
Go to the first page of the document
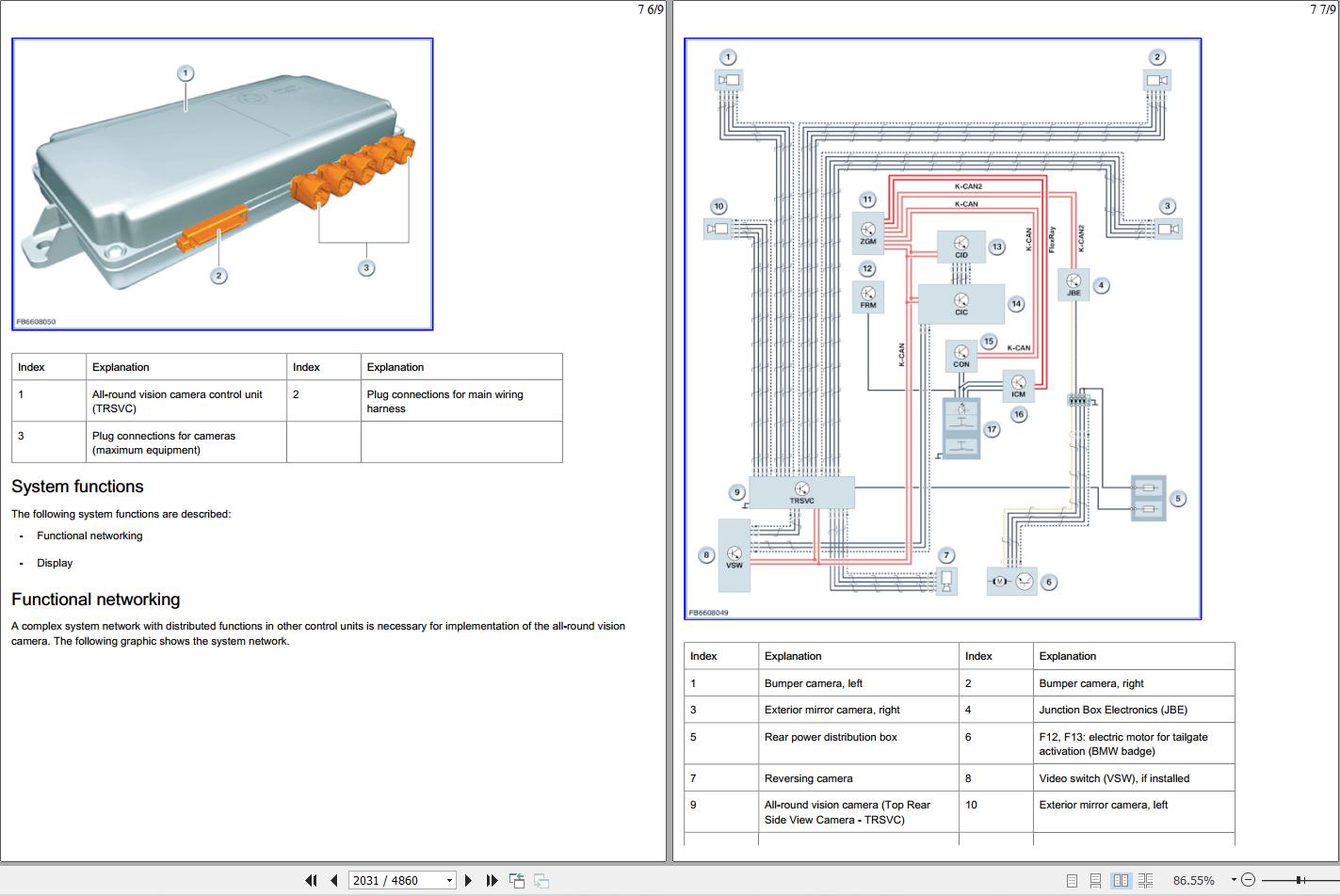tap(311, 880)
